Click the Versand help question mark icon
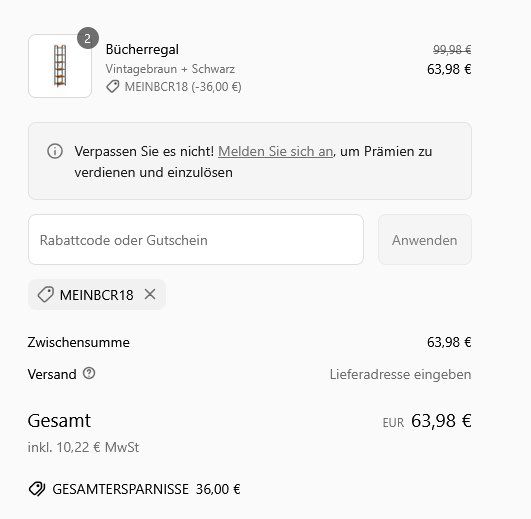 (89, 373)
